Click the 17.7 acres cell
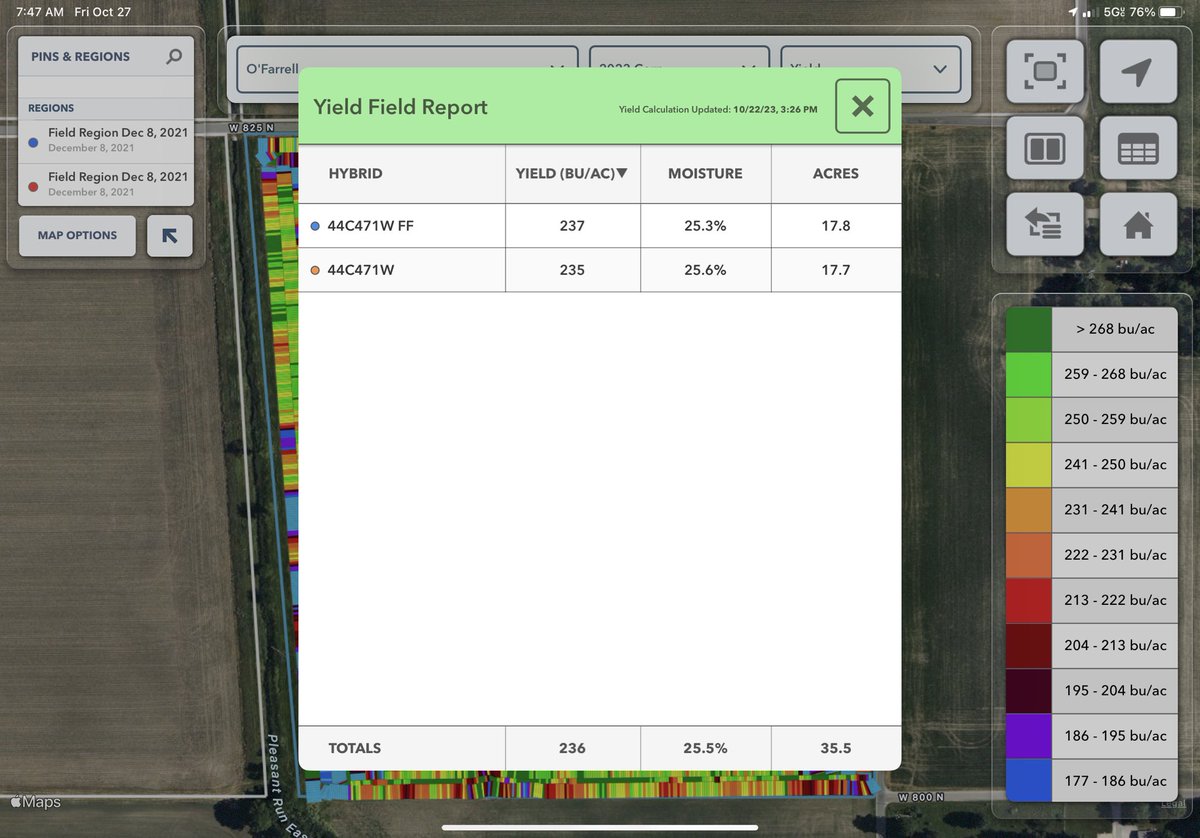This screenshot has height=838, width=1200. pyautogui.click(x=836, y=270)
